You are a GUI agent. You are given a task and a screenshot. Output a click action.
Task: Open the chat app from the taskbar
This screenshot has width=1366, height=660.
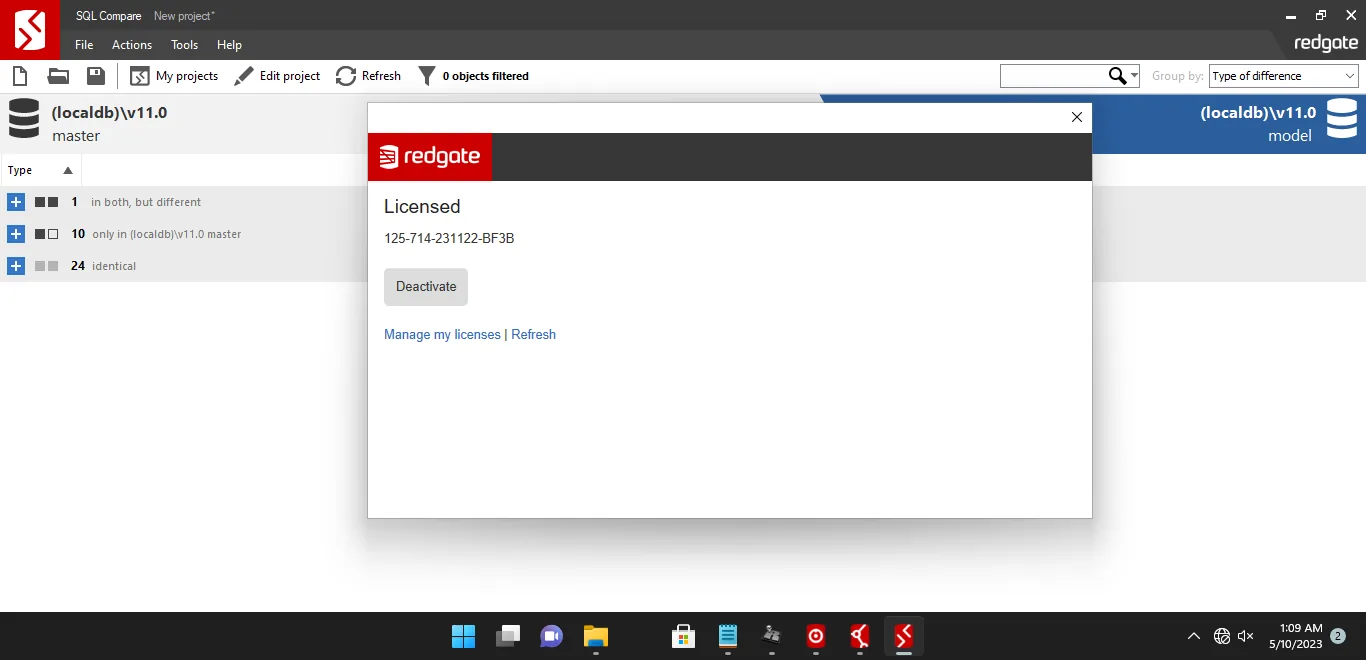pos(552,636)
